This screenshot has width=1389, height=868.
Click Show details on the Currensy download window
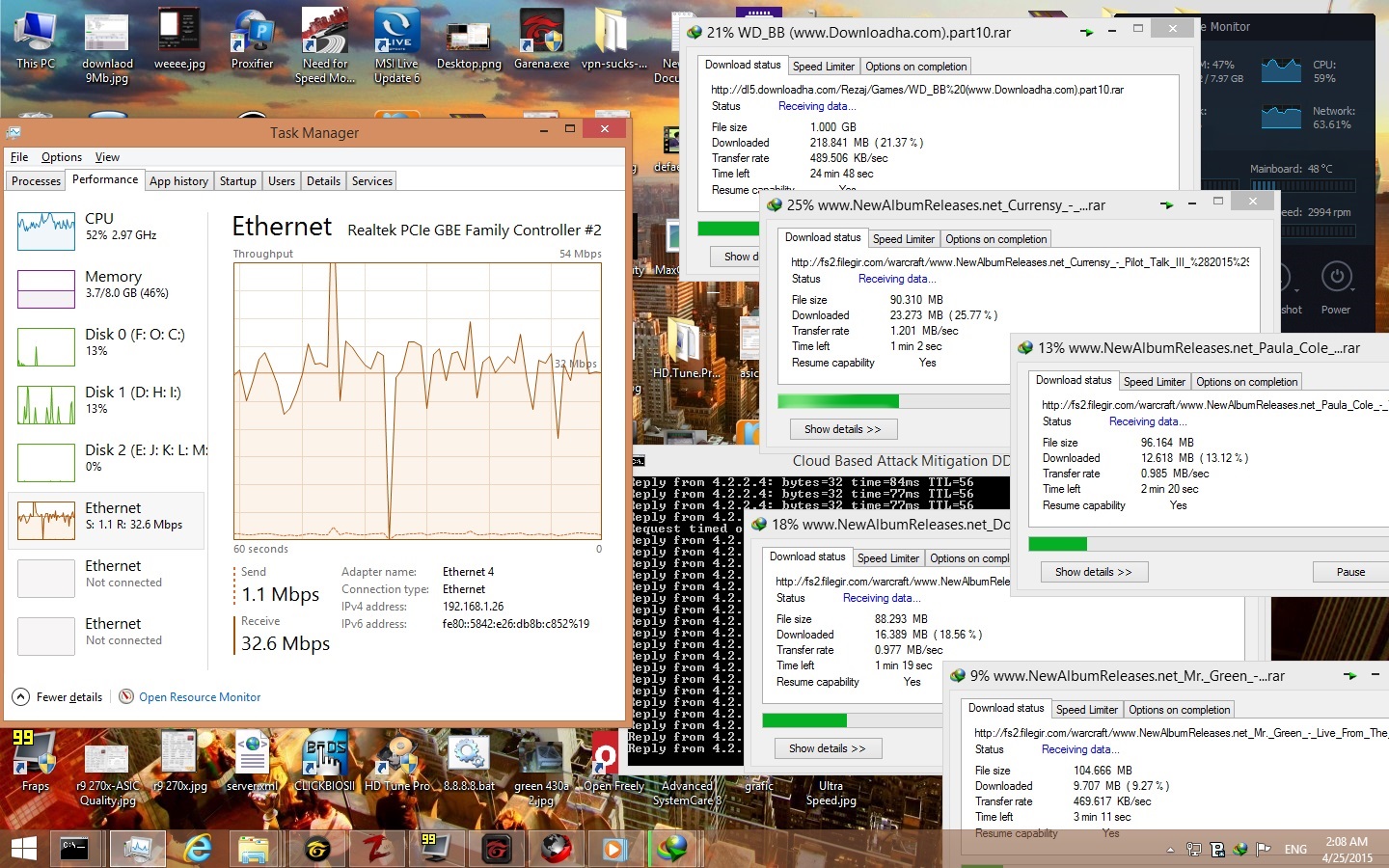tap(843, 429)
